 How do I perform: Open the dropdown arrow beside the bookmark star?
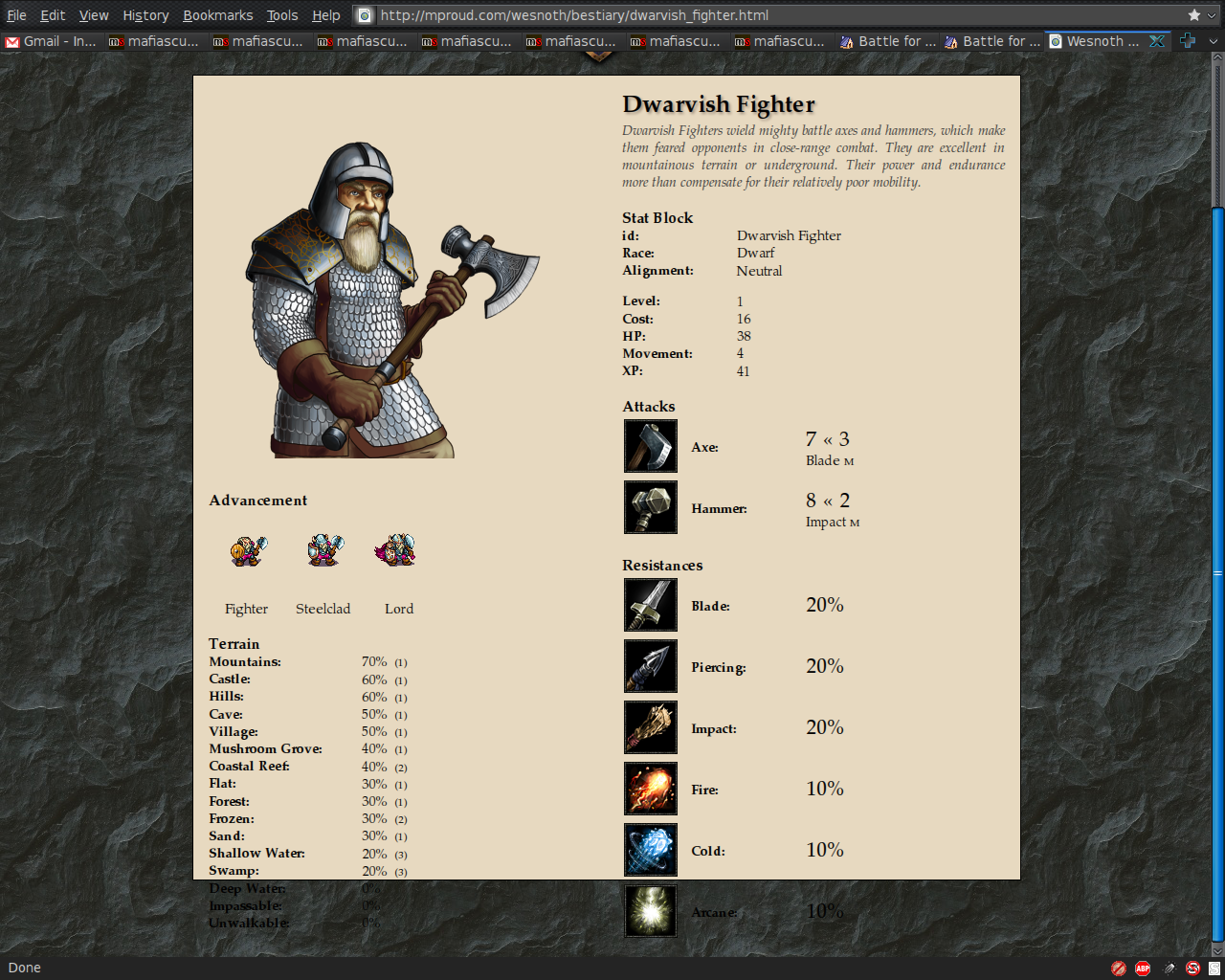coord(1213,15)
